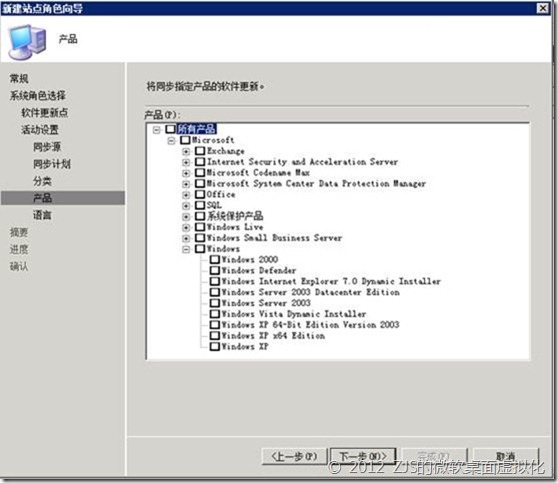Go to the 同步源 step

coord(47,147)
